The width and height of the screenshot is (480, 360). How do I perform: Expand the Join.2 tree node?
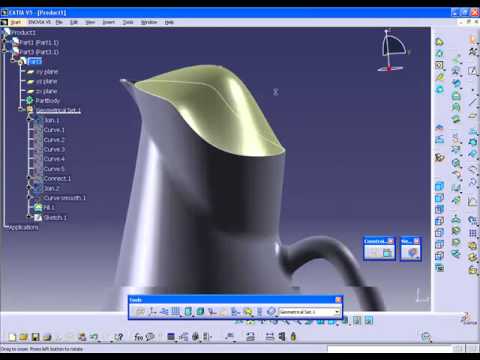pyautogui.click(x=29, y=188)
